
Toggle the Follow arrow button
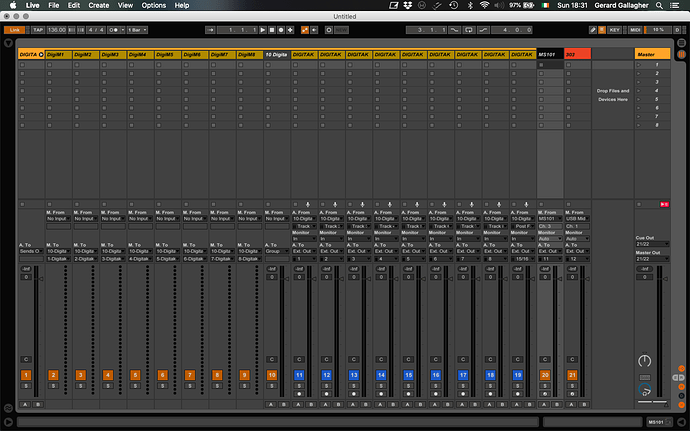(x=210, y=30)
